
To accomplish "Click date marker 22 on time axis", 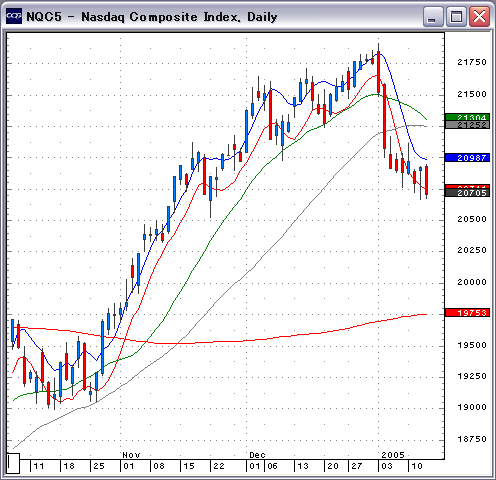I will click(219, 466).
